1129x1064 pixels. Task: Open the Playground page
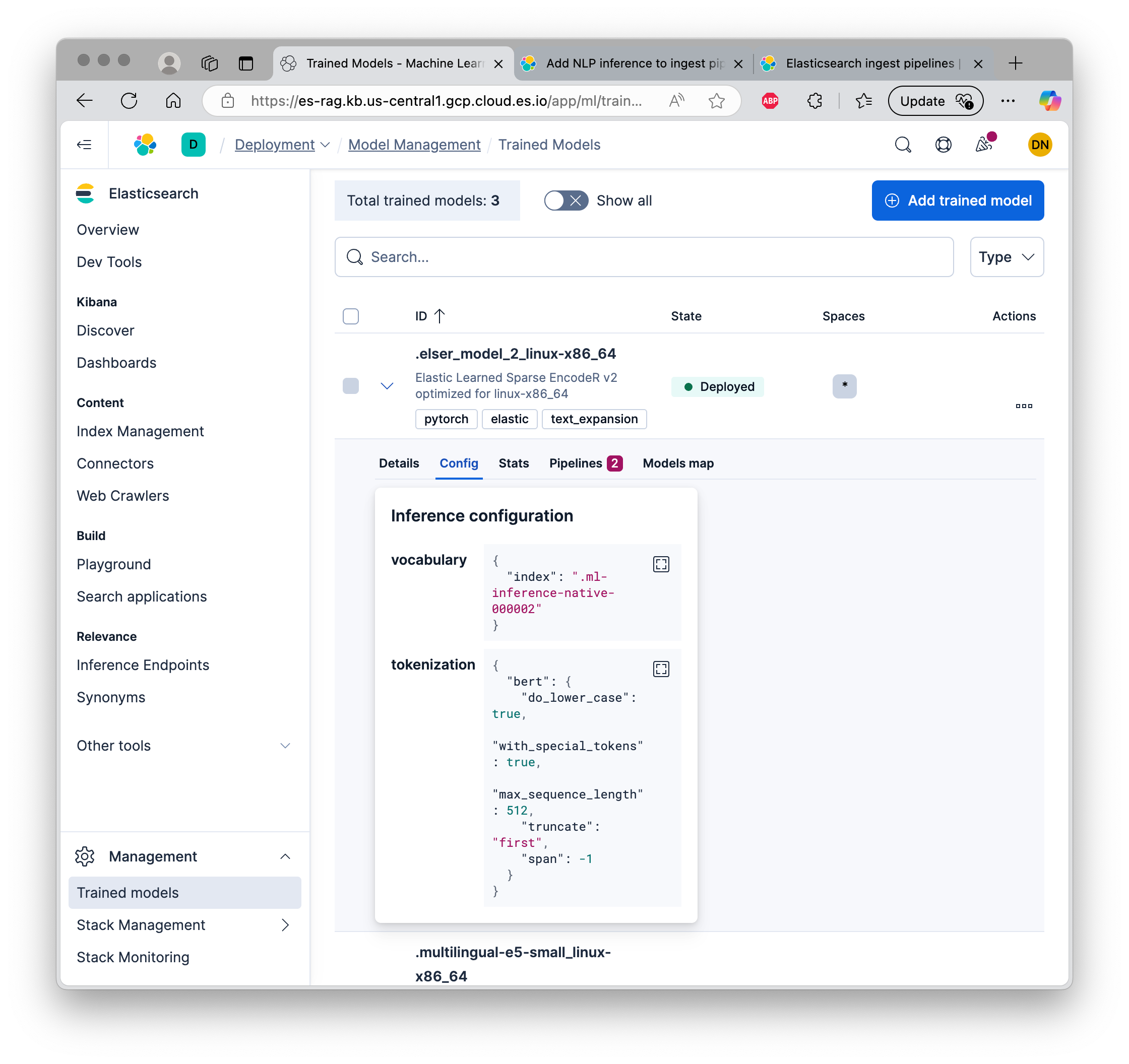pyautogui.click(x=113, y=564)
